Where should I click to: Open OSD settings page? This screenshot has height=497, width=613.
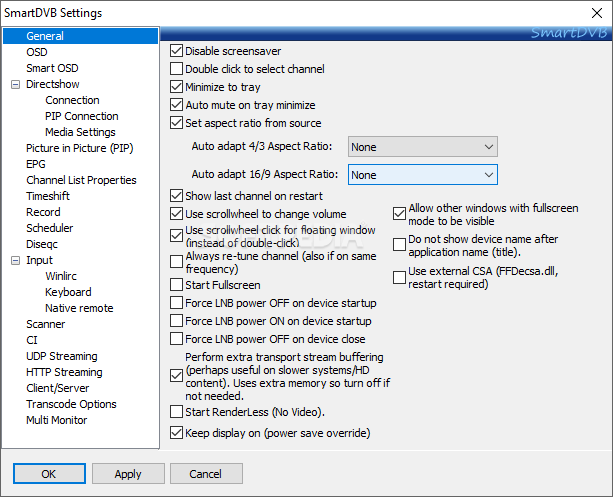(37, 52)
